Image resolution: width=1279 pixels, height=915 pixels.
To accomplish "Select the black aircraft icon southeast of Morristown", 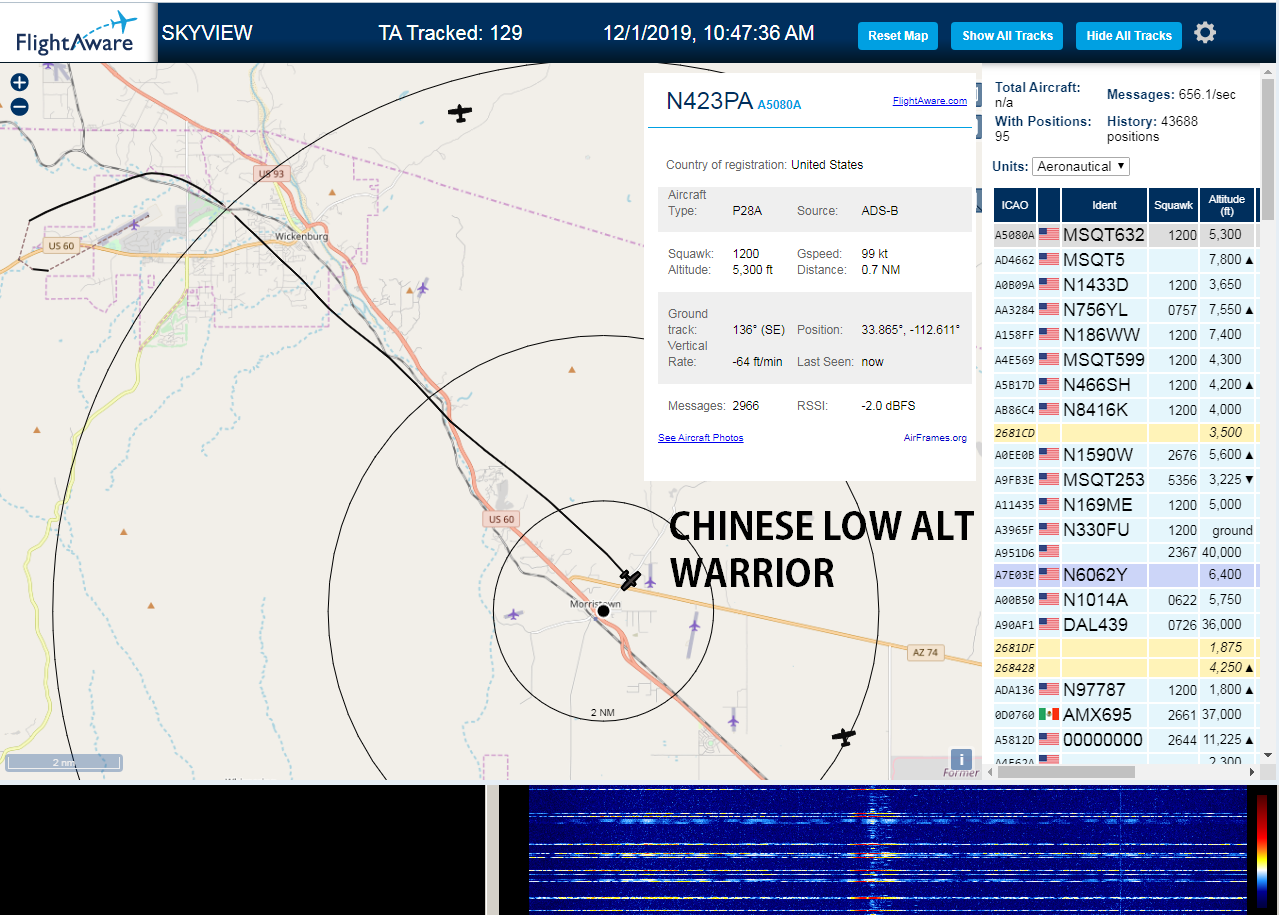I will (845, 737).
